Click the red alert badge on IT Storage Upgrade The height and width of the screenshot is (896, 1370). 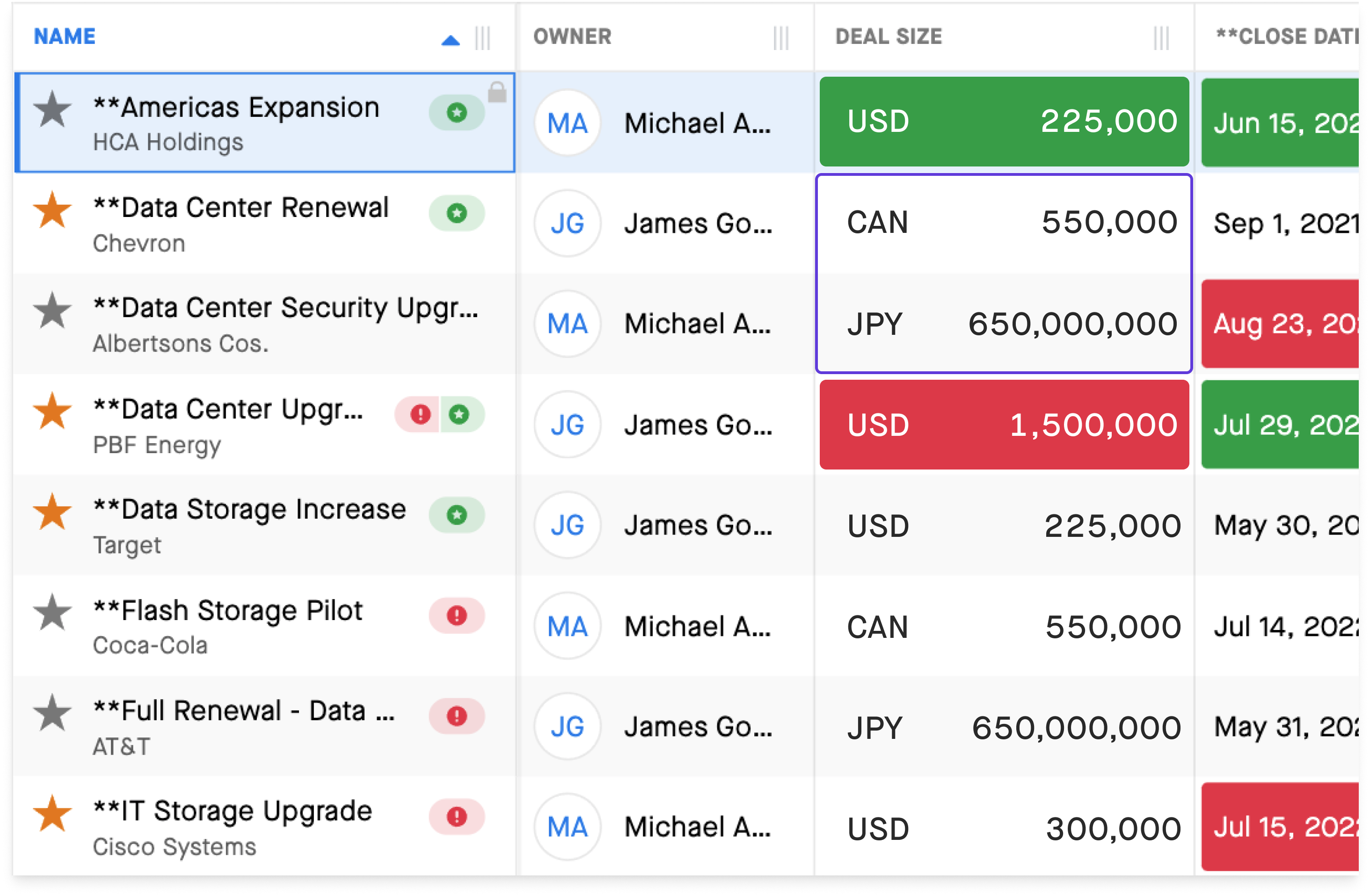(x=457, y=817)
